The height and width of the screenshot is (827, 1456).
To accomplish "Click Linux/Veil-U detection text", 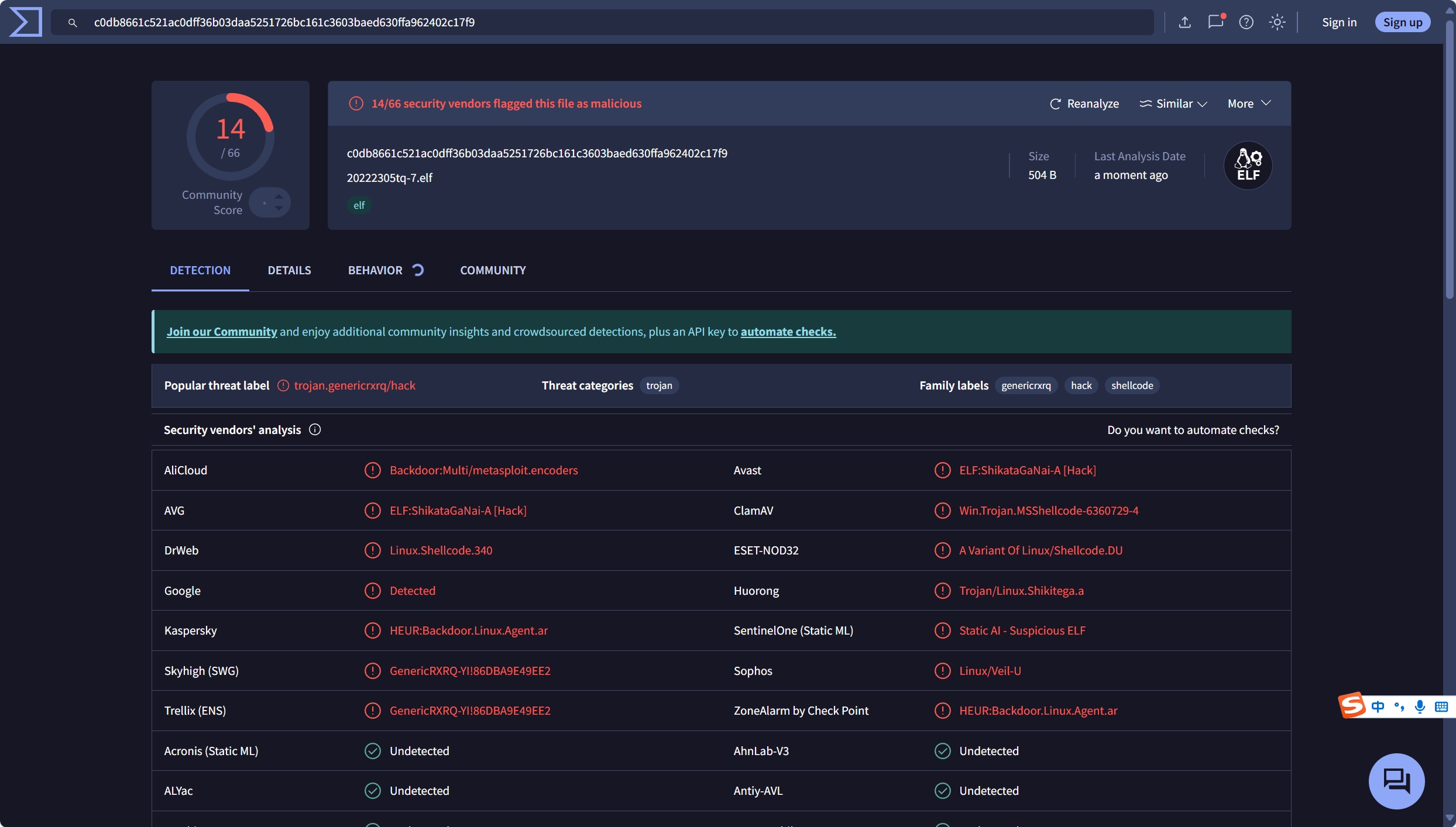I will click(990, 671).
